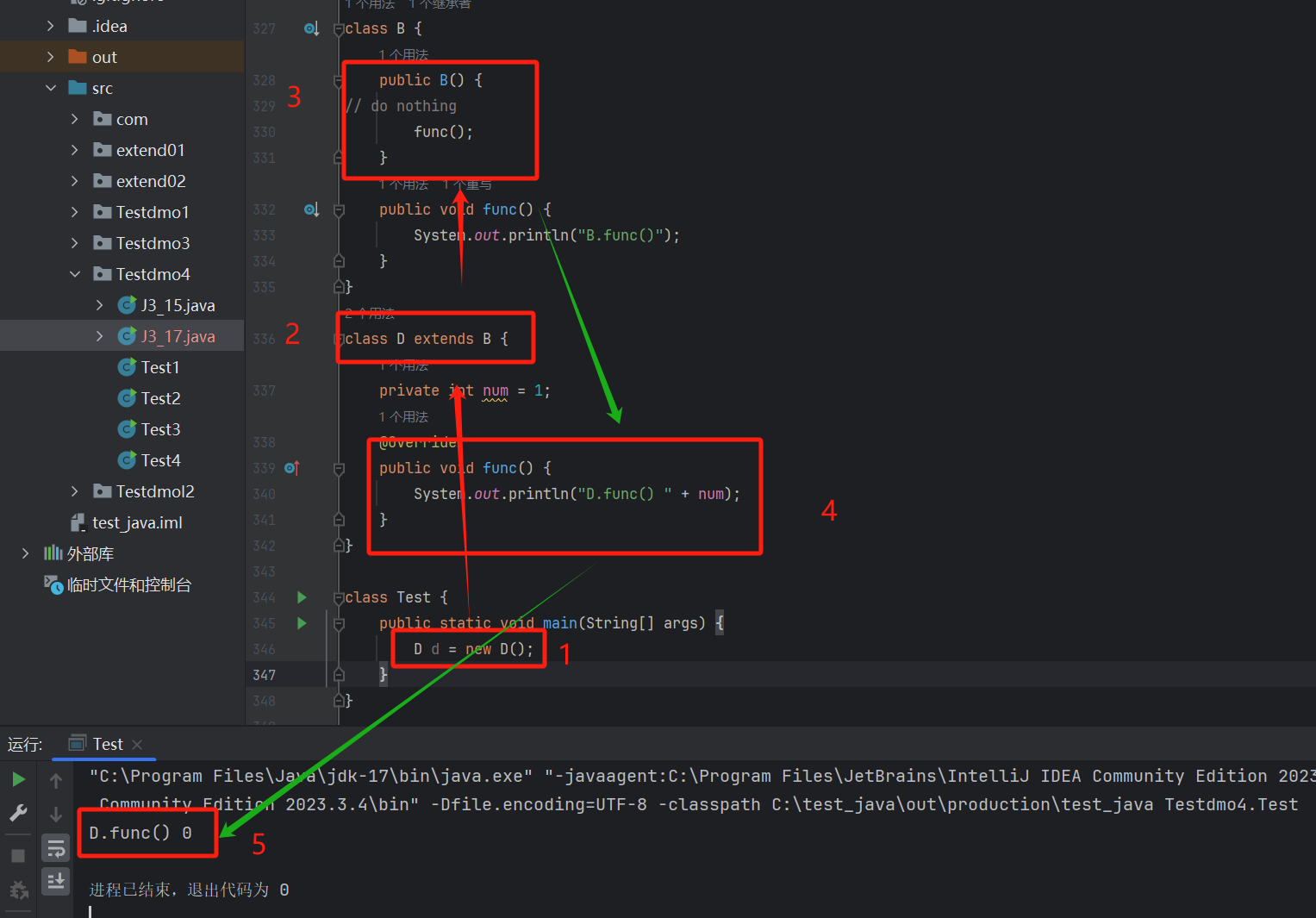The image size is (1316, 918).
Task: Click the overridden gutter icon at line 332
Action: (312, 209)
